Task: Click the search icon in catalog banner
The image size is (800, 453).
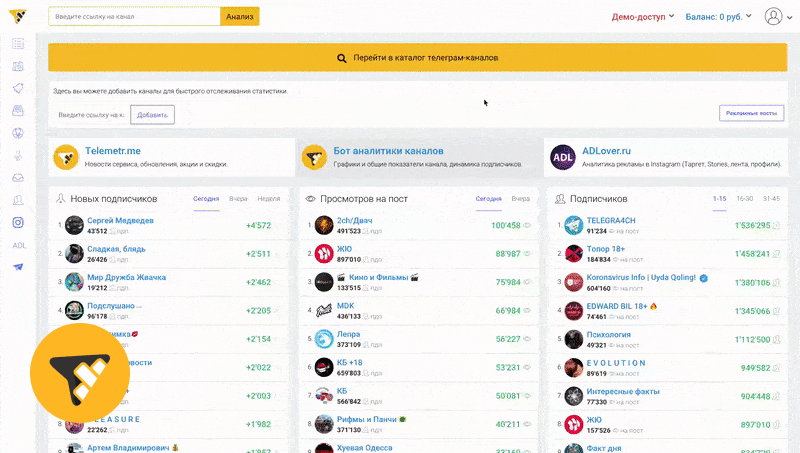Action: coord(341,58)
